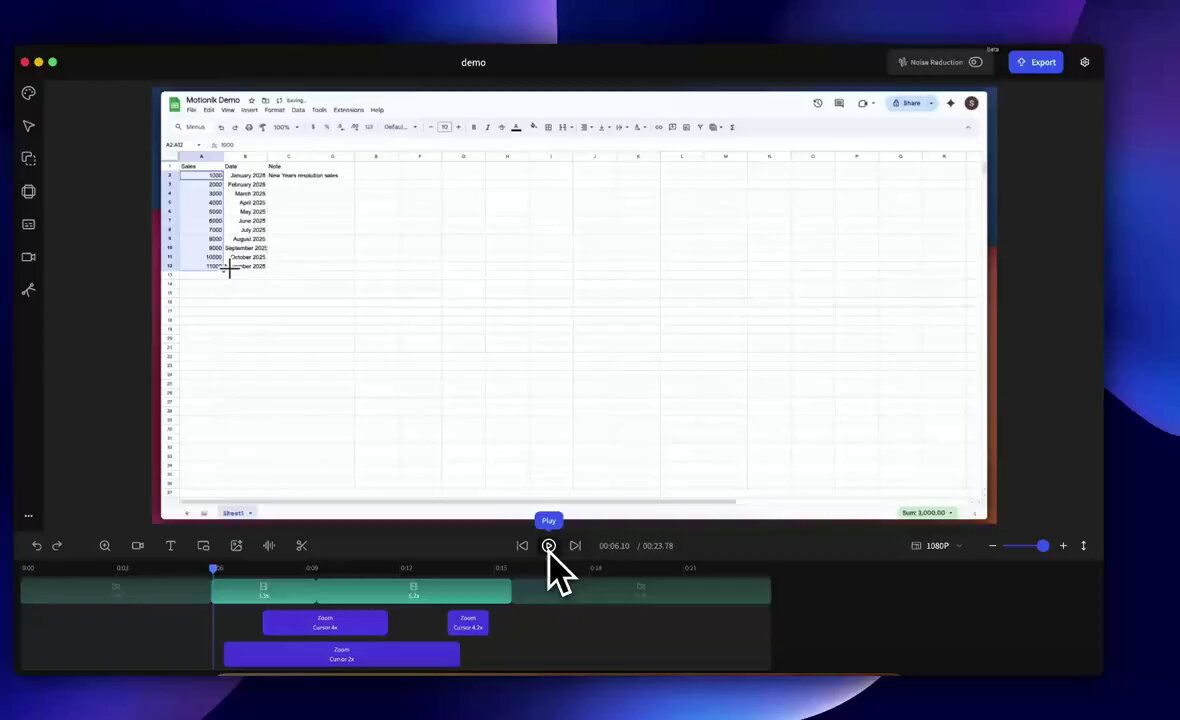
Task: Open the camera panel in left sidebar
Action: [28, 257]
